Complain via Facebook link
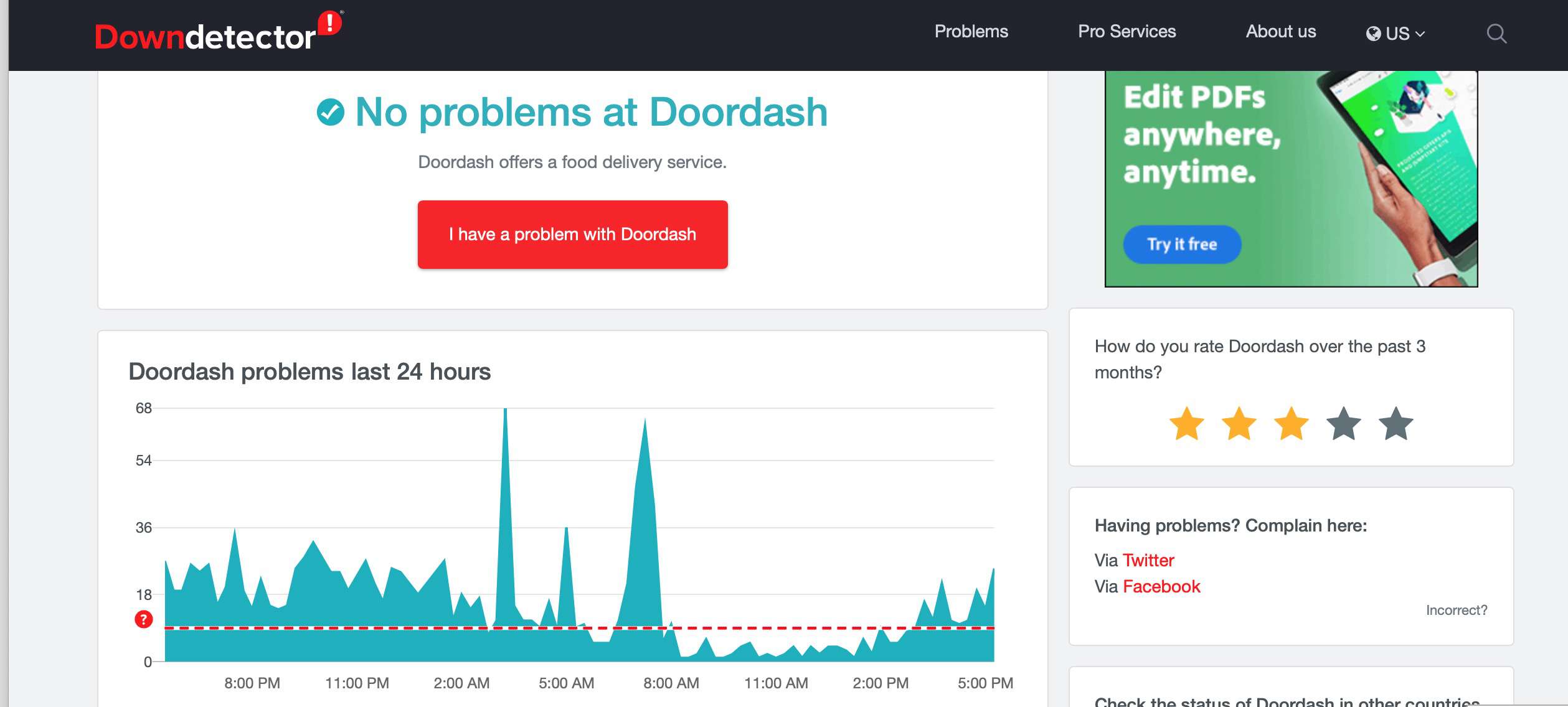 pos(1161,586)
